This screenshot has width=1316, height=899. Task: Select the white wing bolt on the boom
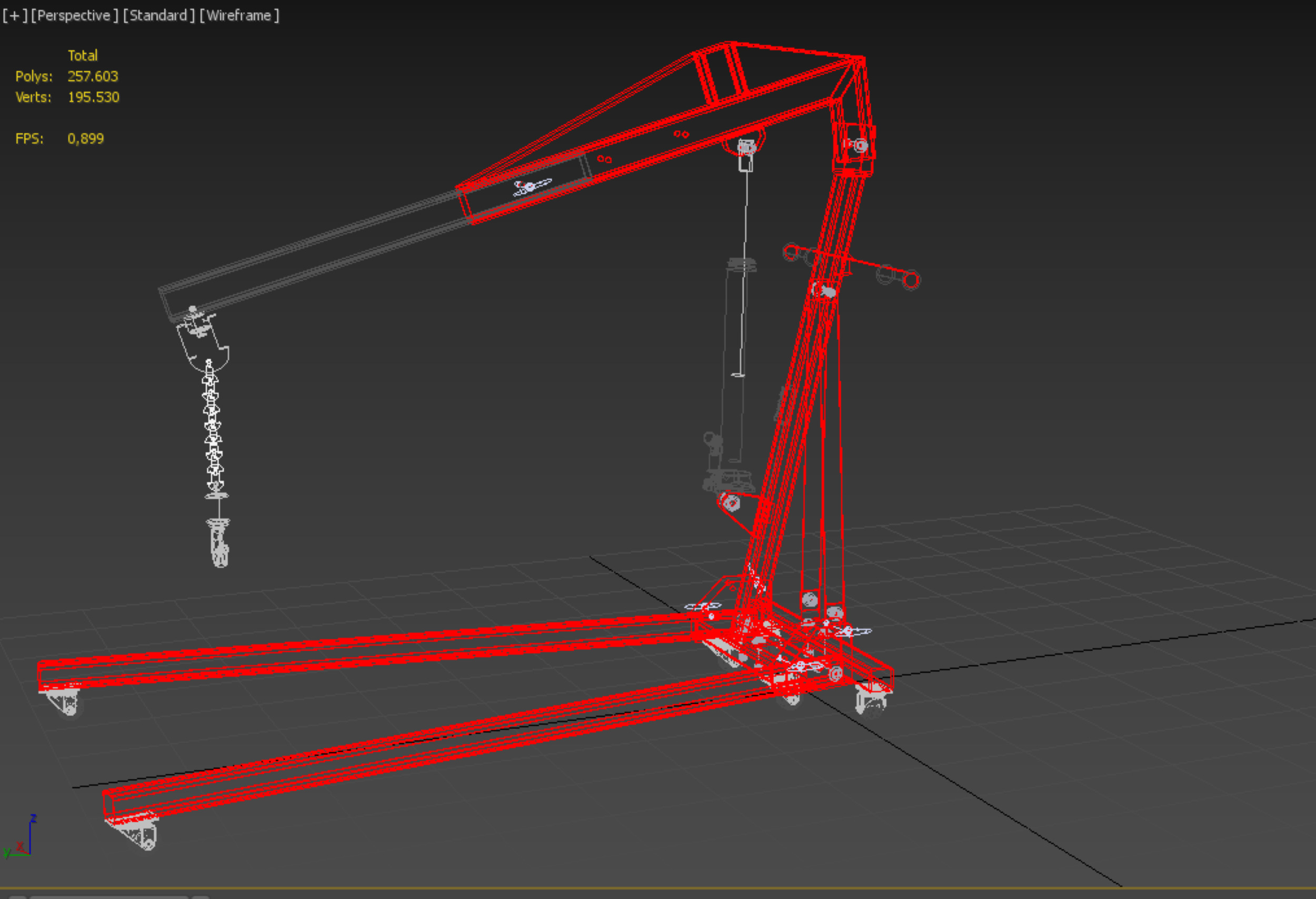(531, 186)
